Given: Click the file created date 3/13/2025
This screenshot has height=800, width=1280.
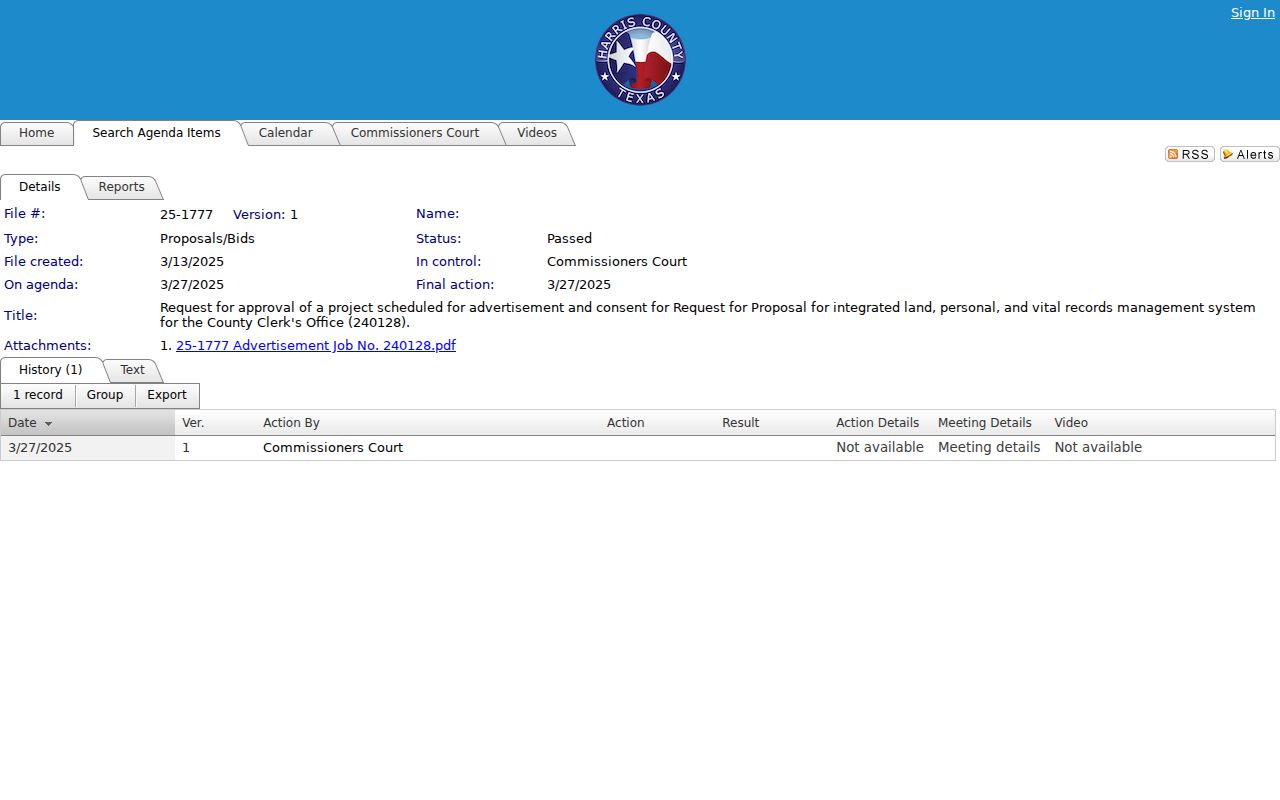Looking at the screenshot, I should pos(192,262).
